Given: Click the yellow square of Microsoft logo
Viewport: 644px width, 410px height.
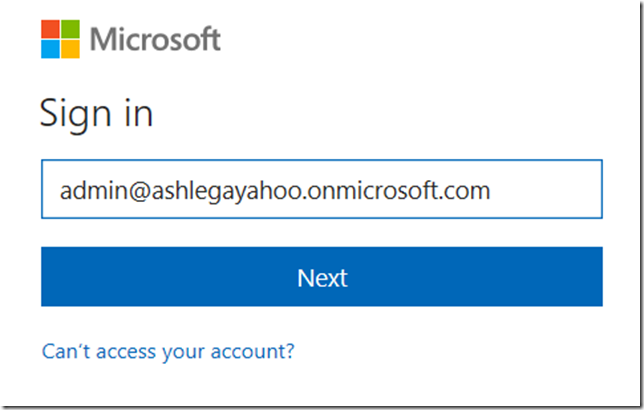Looking at the screenshot, I should click(70, 49).
